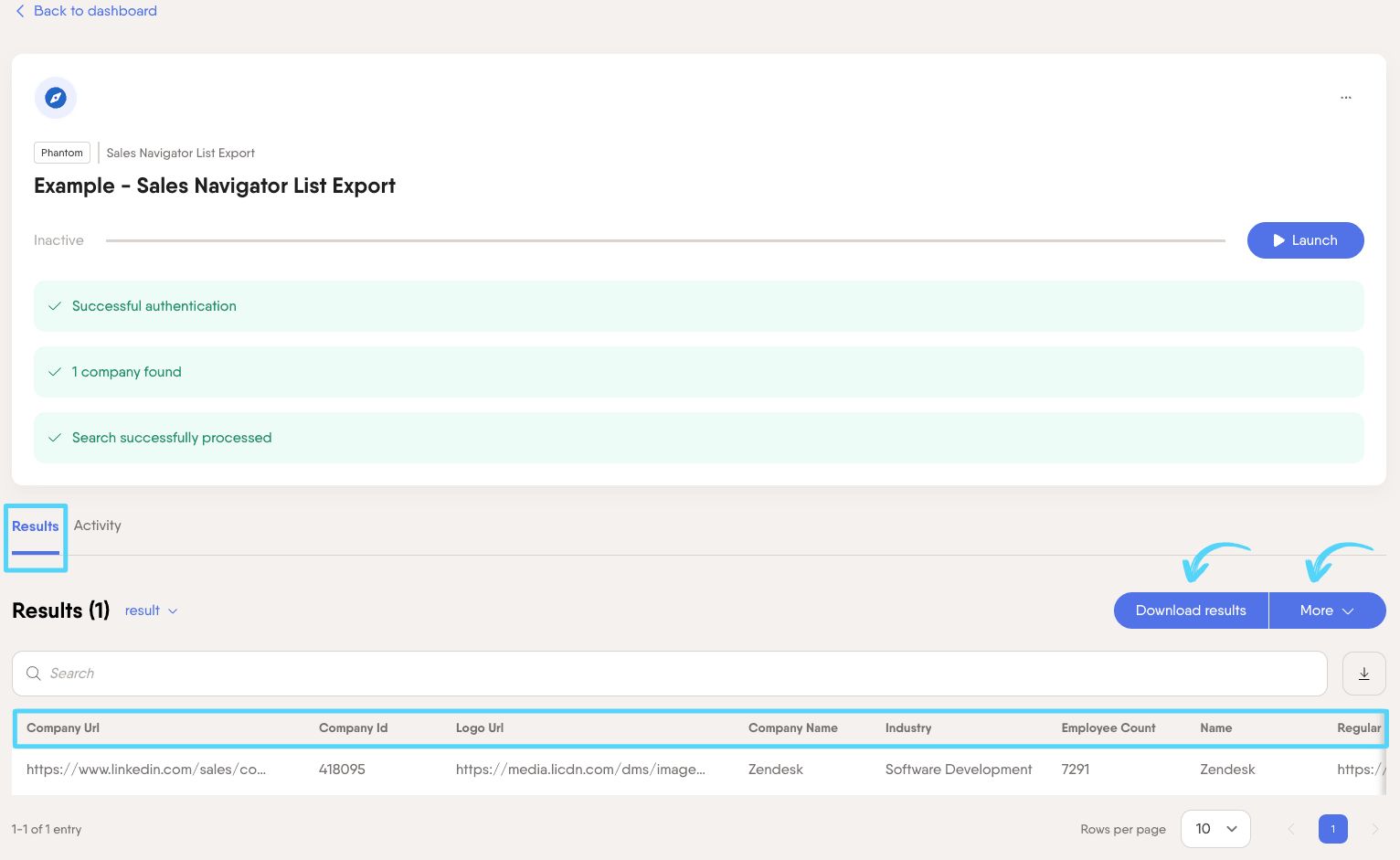The height and width of the screenshot is (860, 1400).
Task: Click the Company Name column header
Action: pos(792,728)
